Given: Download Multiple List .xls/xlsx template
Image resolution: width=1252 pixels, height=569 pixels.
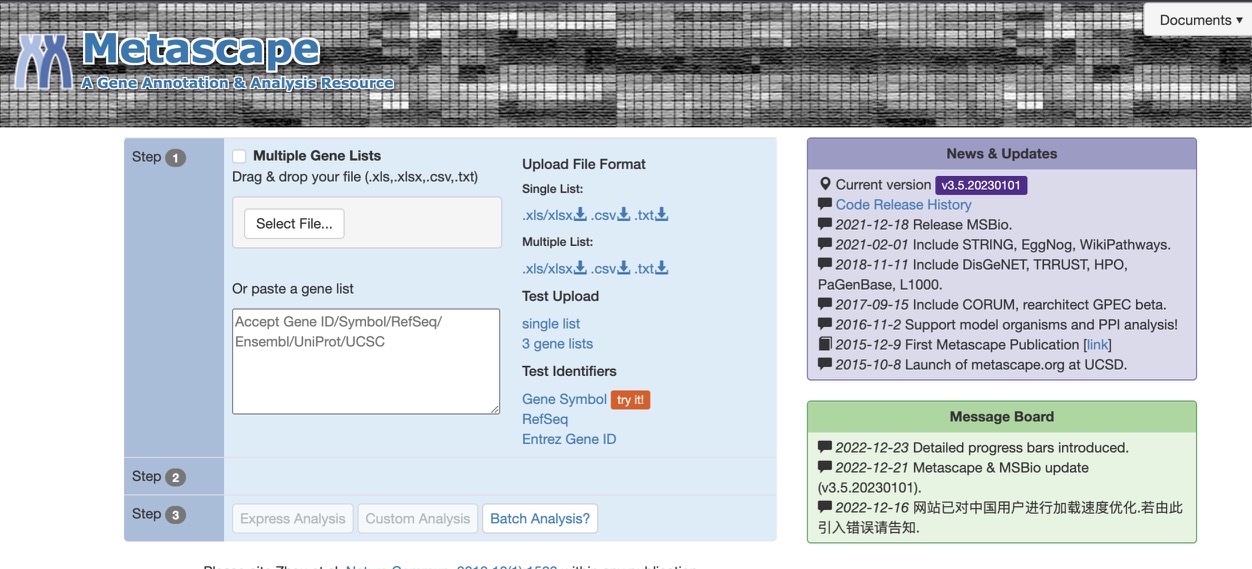Looking at the screenshot, I should click(x=554, y=268).
